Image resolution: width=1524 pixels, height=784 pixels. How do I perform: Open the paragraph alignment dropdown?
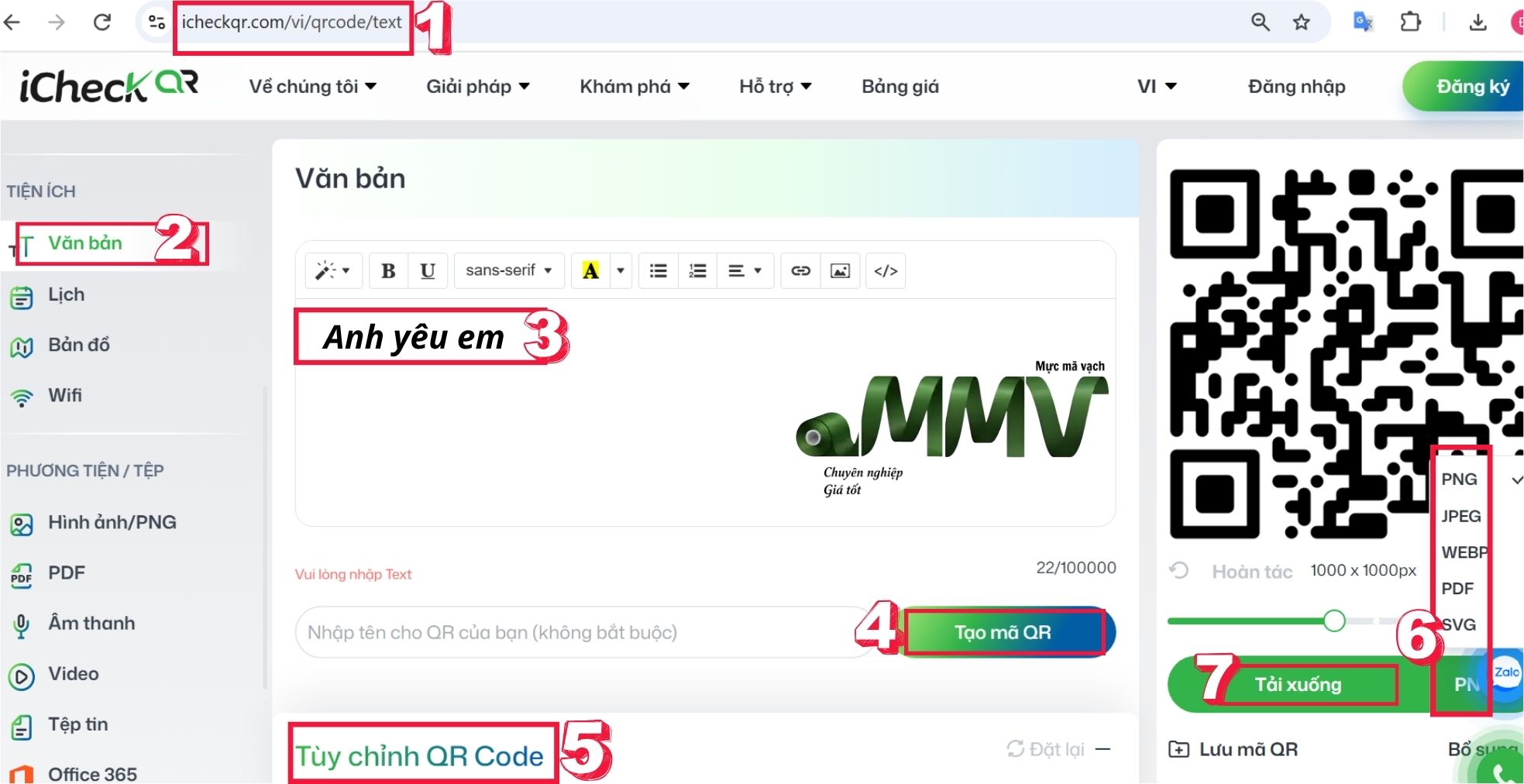pos(745,270)
